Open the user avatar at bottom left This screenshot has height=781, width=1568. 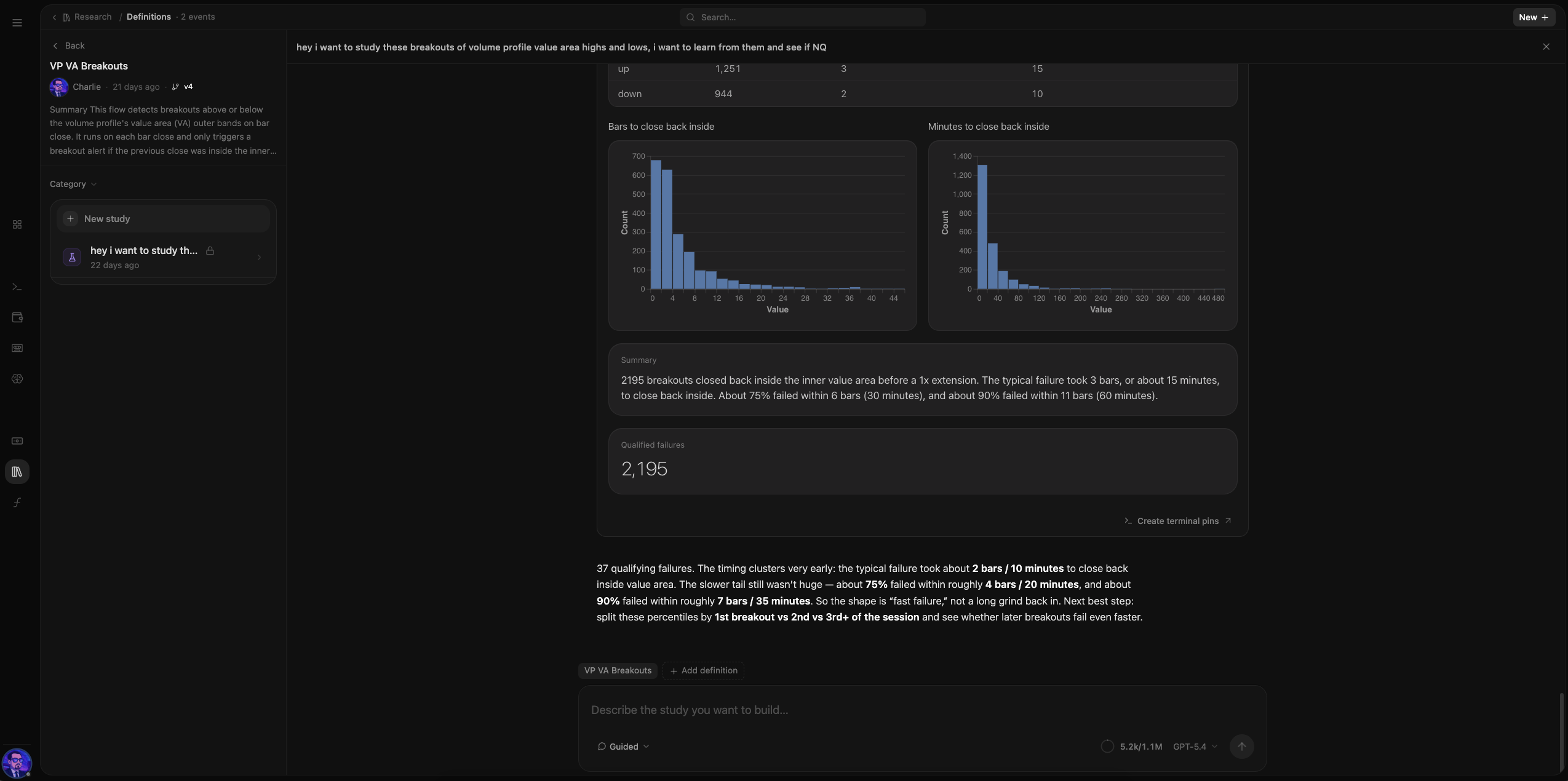click(17, 763)
